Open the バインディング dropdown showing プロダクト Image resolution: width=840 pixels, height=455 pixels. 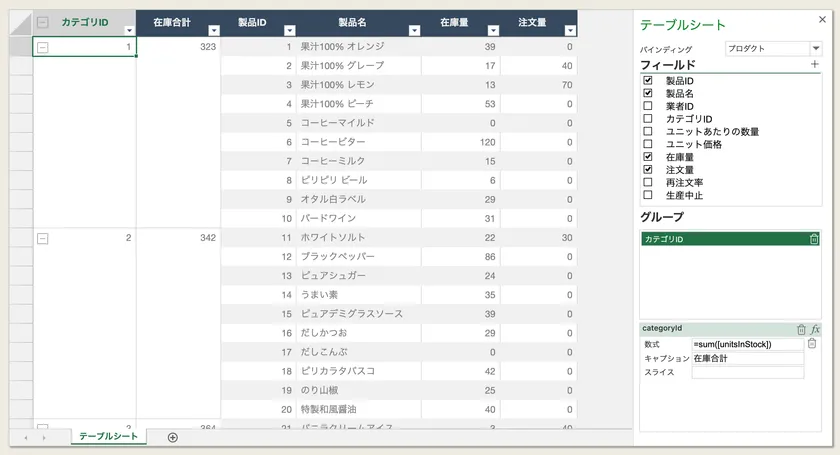[x=774, y=48]
